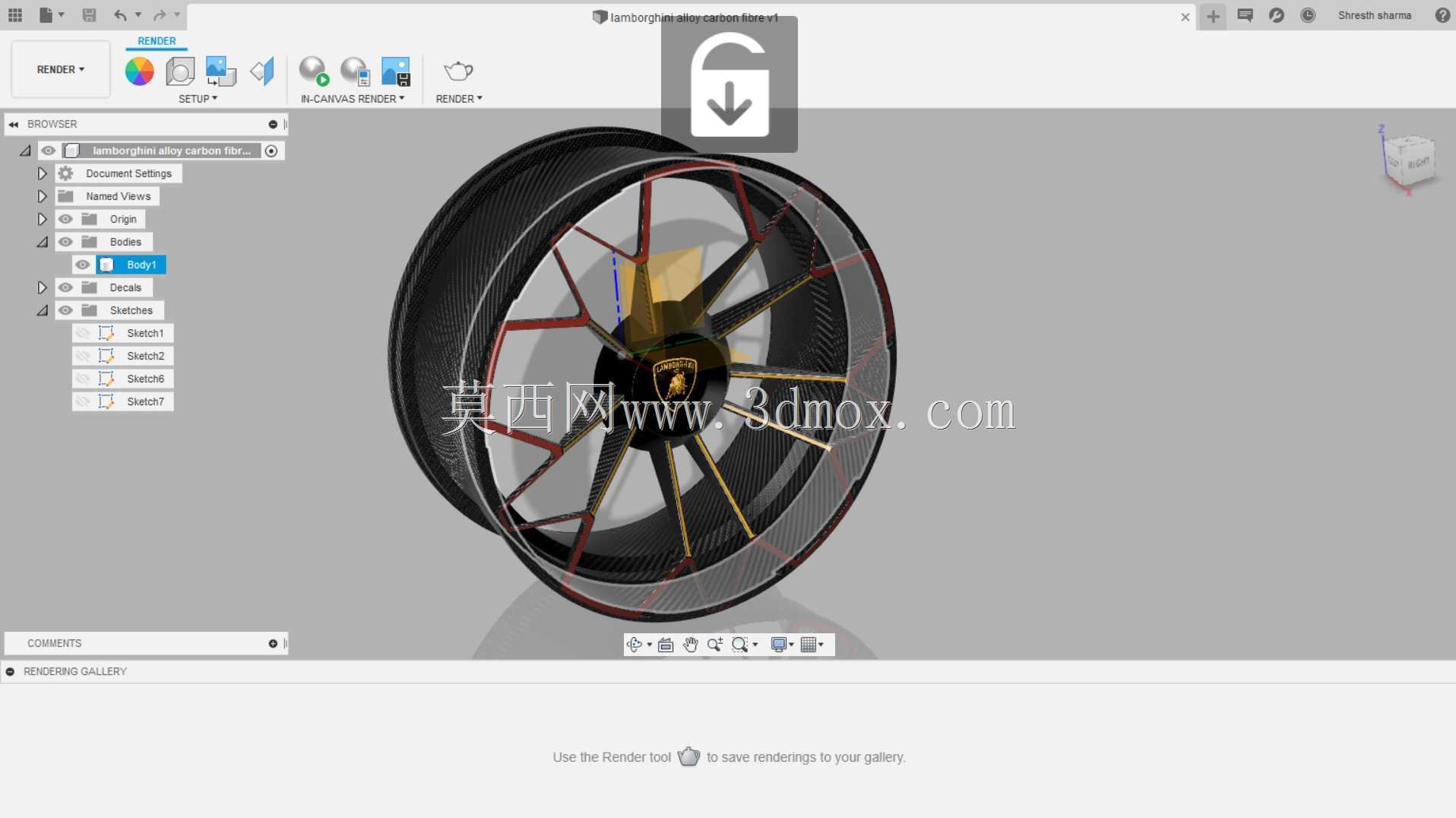
Task: Open the data panel grid icon
Action: click(15, 15)
